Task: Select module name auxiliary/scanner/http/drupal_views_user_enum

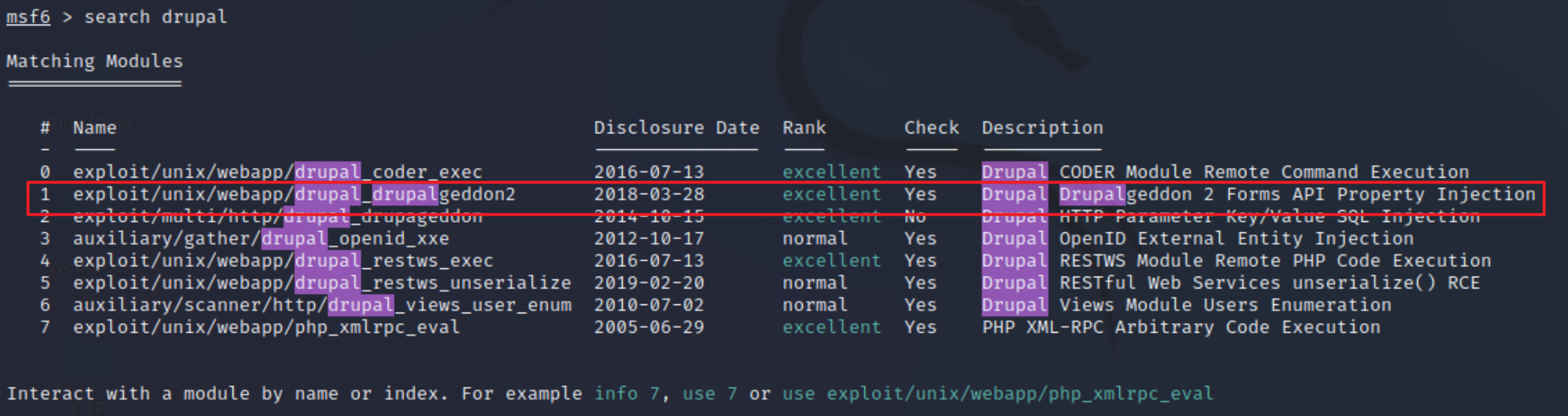Action: [322, 305]
